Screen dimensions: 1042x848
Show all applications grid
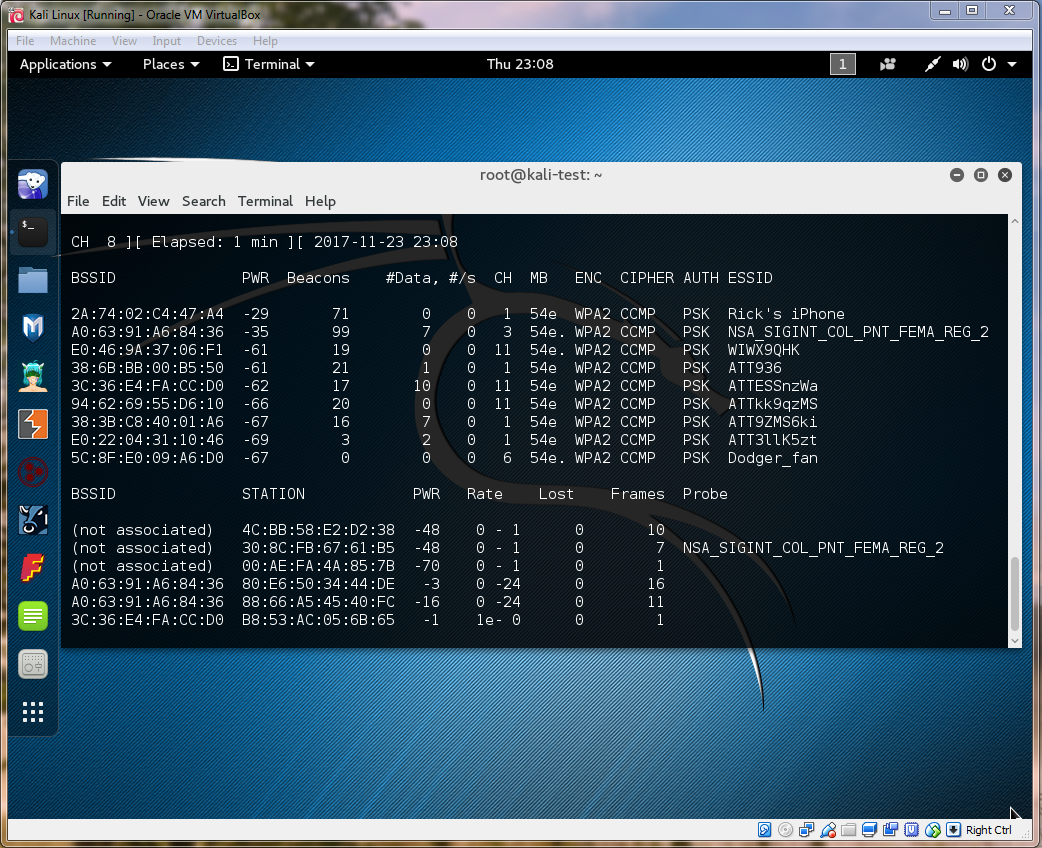click(33, 712)
